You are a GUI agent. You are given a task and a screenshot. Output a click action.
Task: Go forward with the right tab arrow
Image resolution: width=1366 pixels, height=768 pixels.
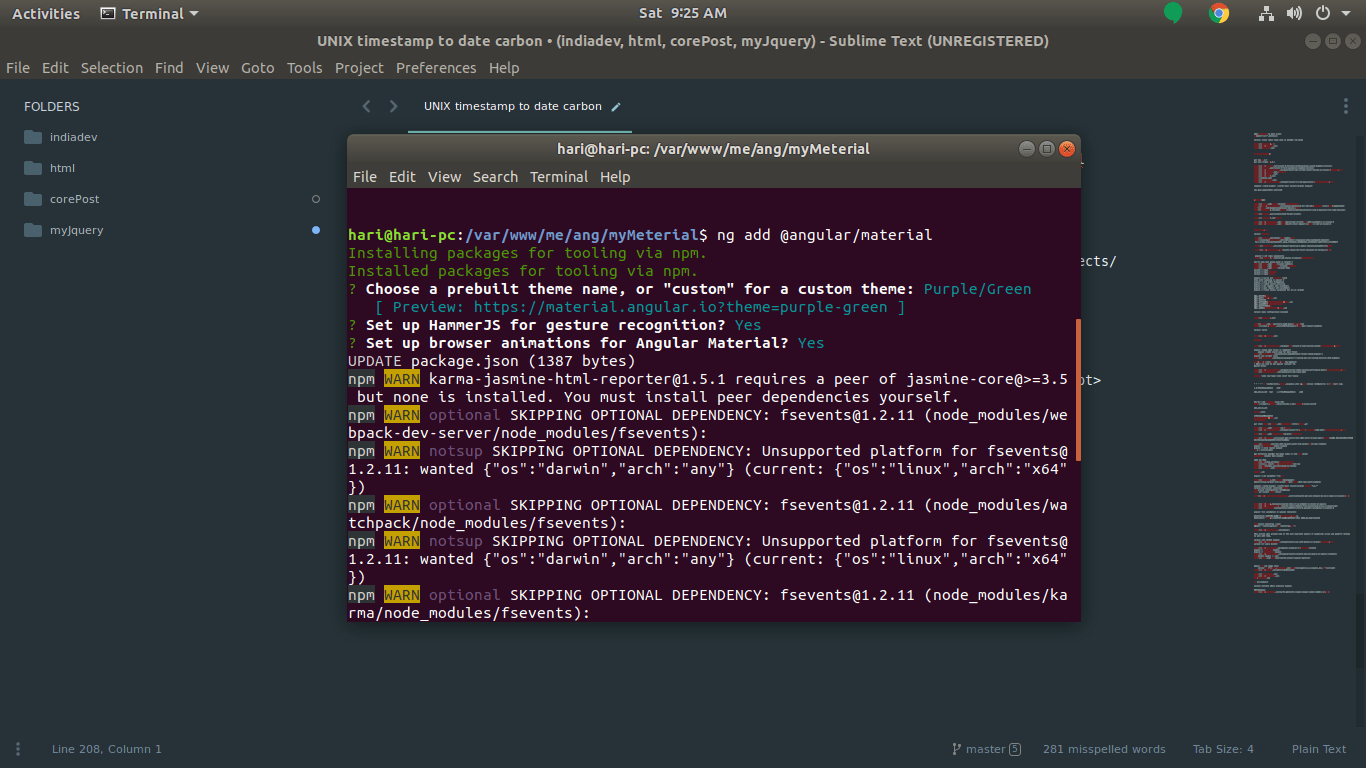pos(393,106)
